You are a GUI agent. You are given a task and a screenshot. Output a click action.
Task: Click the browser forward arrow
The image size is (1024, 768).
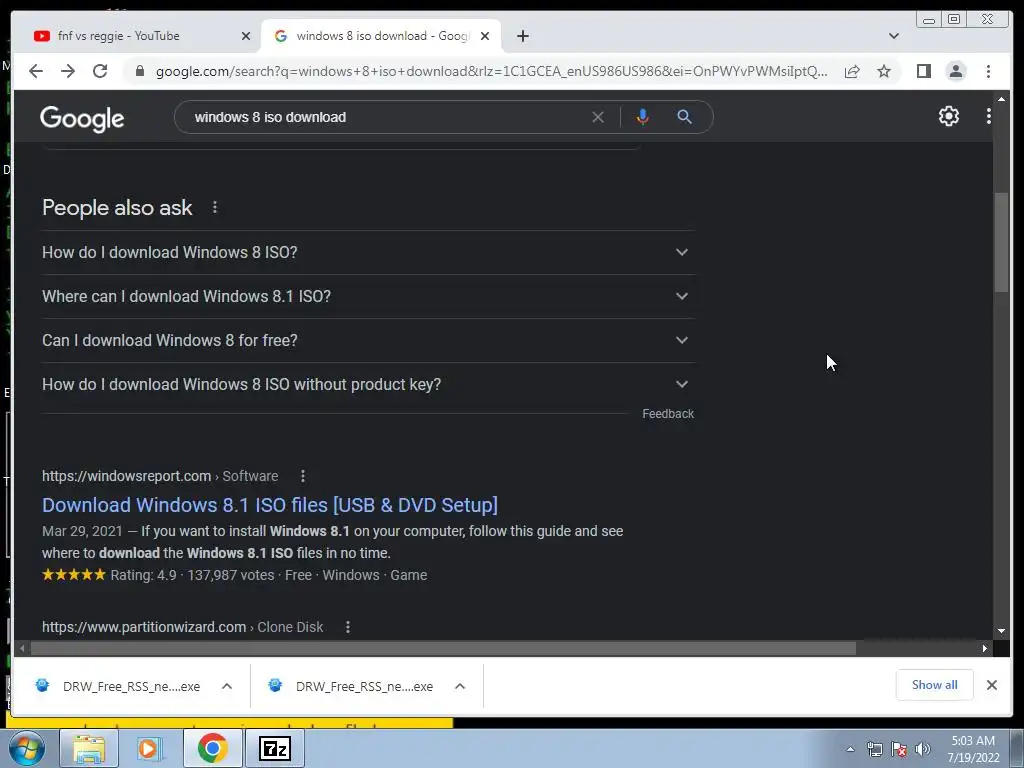(68, 71)
